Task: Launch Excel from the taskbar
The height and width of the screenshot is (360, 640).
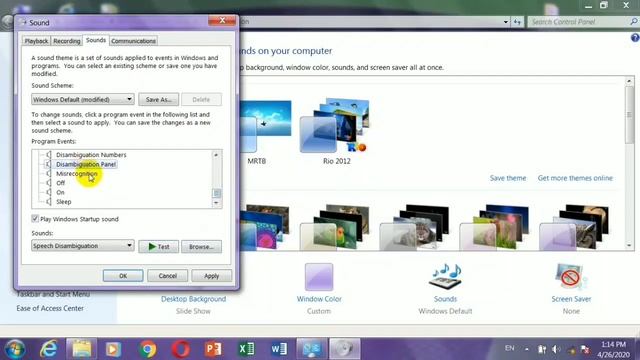Action: [x=246, y=349]
